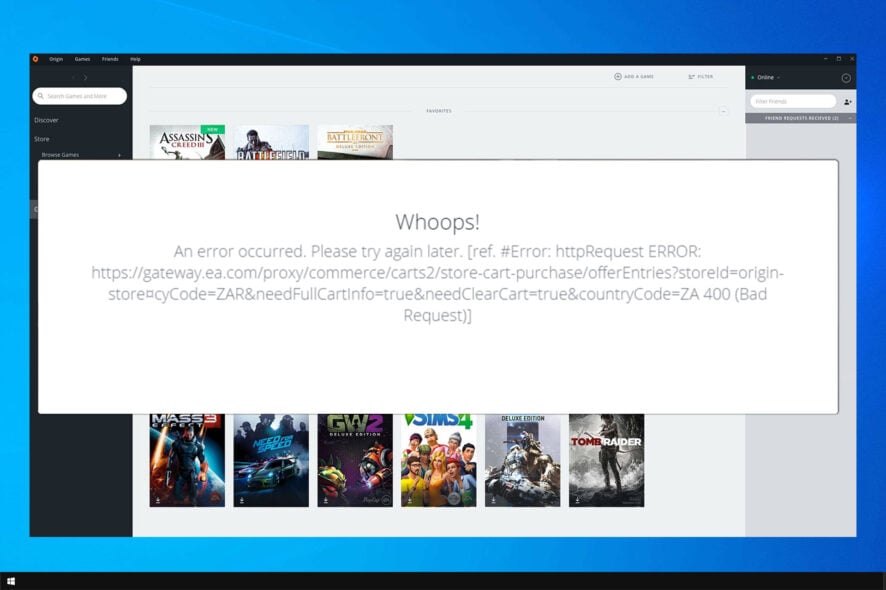Select the Battlefield game tile
Screen dimensions: 886x590
[271, 142]
